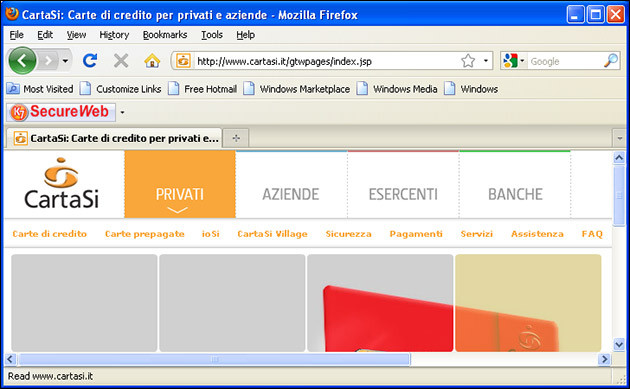Run search with the magnifier icon

[x=611, y=61]
